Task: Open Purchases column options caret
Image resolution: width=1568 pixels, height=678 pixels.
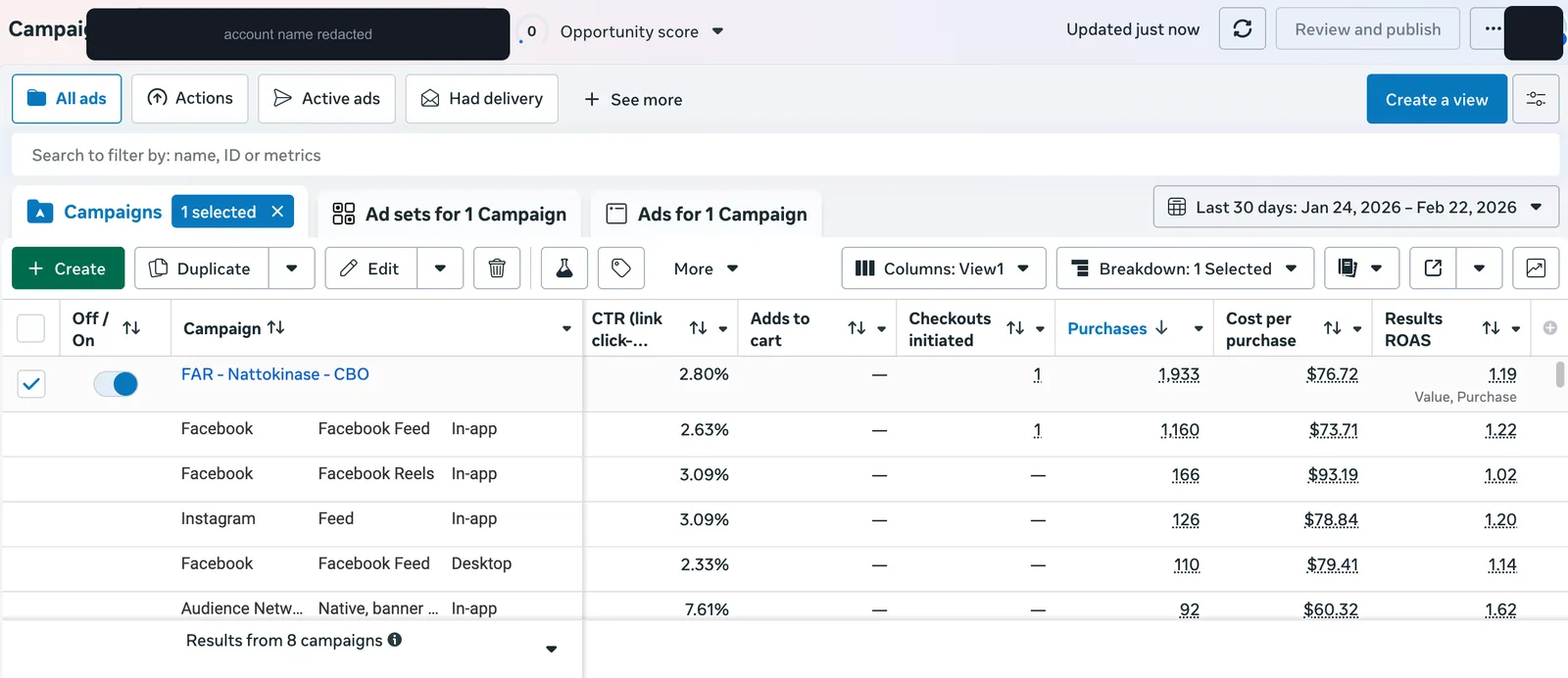Action: point(1199,328)
